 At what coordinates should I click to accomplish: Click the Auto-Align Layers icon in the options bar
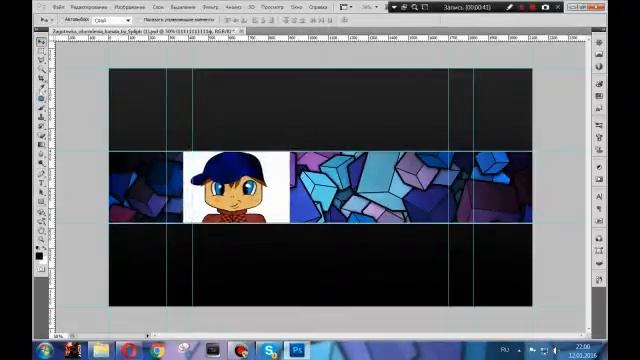click(345, 20)
